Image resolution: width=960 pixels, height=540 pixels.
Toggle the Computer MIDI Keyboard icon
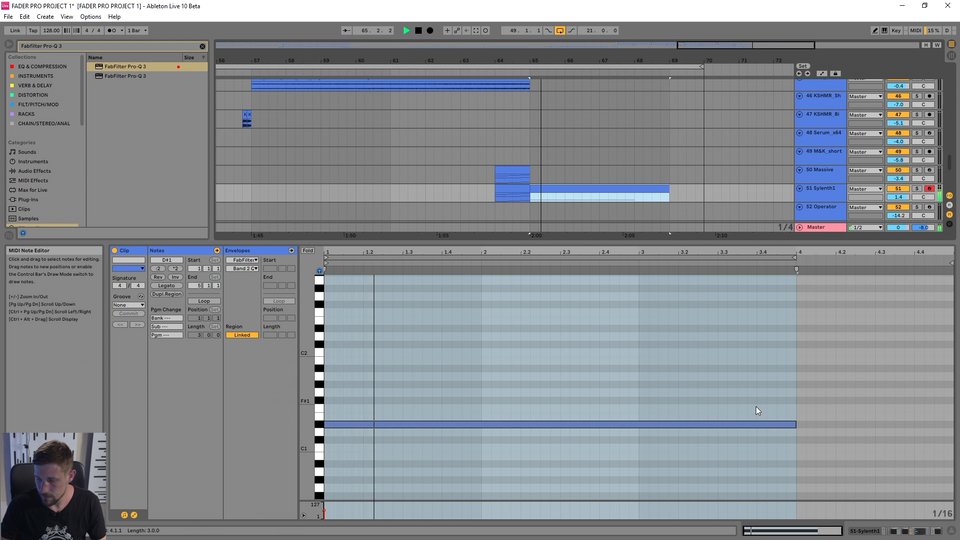coord(885,30)
